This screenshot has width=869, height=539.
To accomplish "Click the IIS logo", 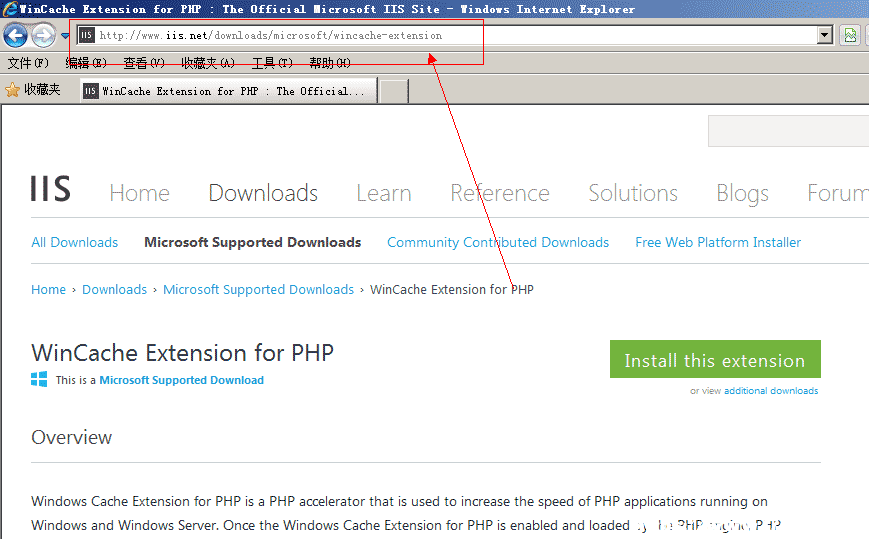I will [x=50, y=189].
